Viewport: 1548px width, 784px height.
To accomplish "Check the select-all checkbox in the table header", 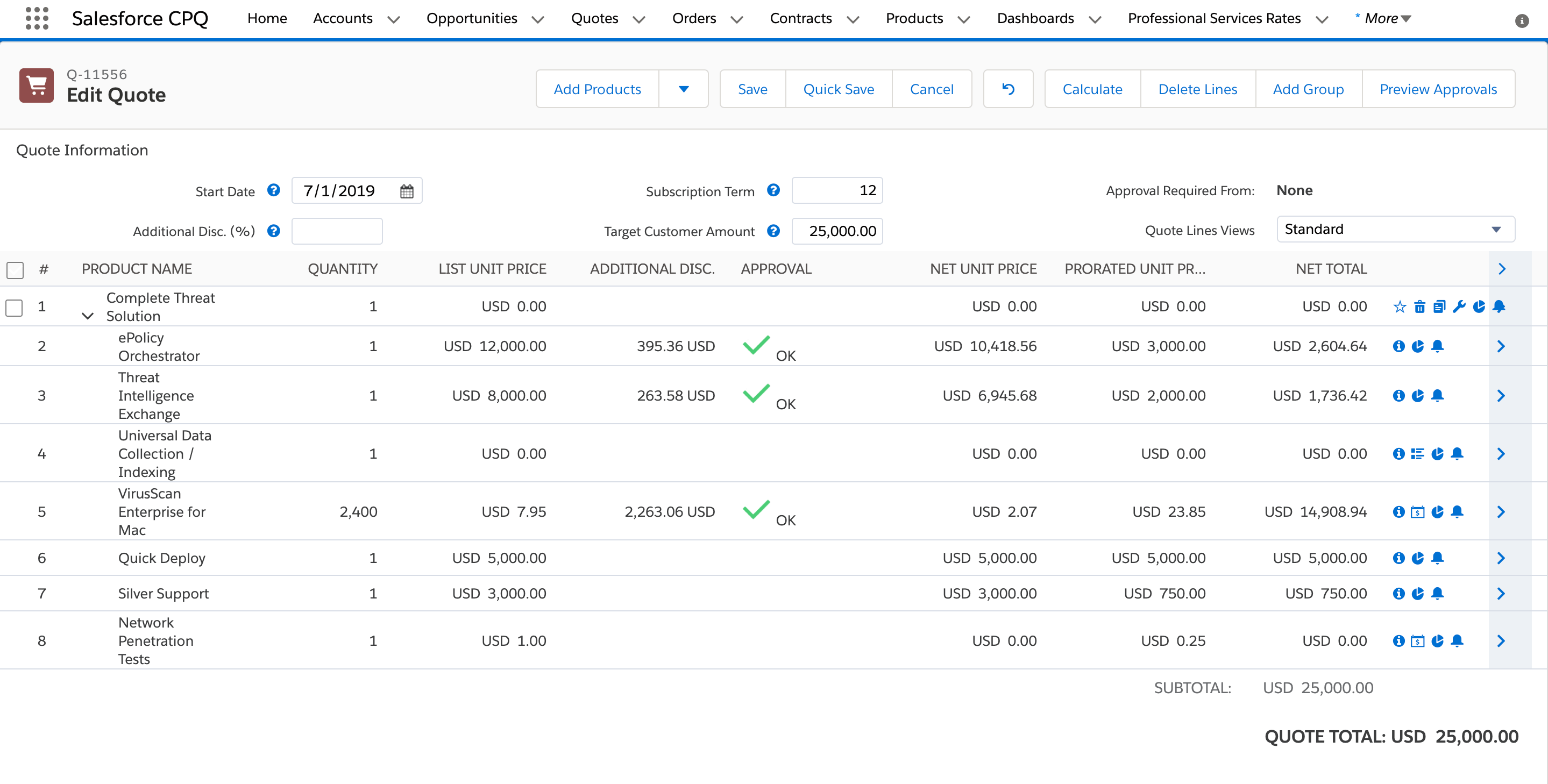I will 15,270.
